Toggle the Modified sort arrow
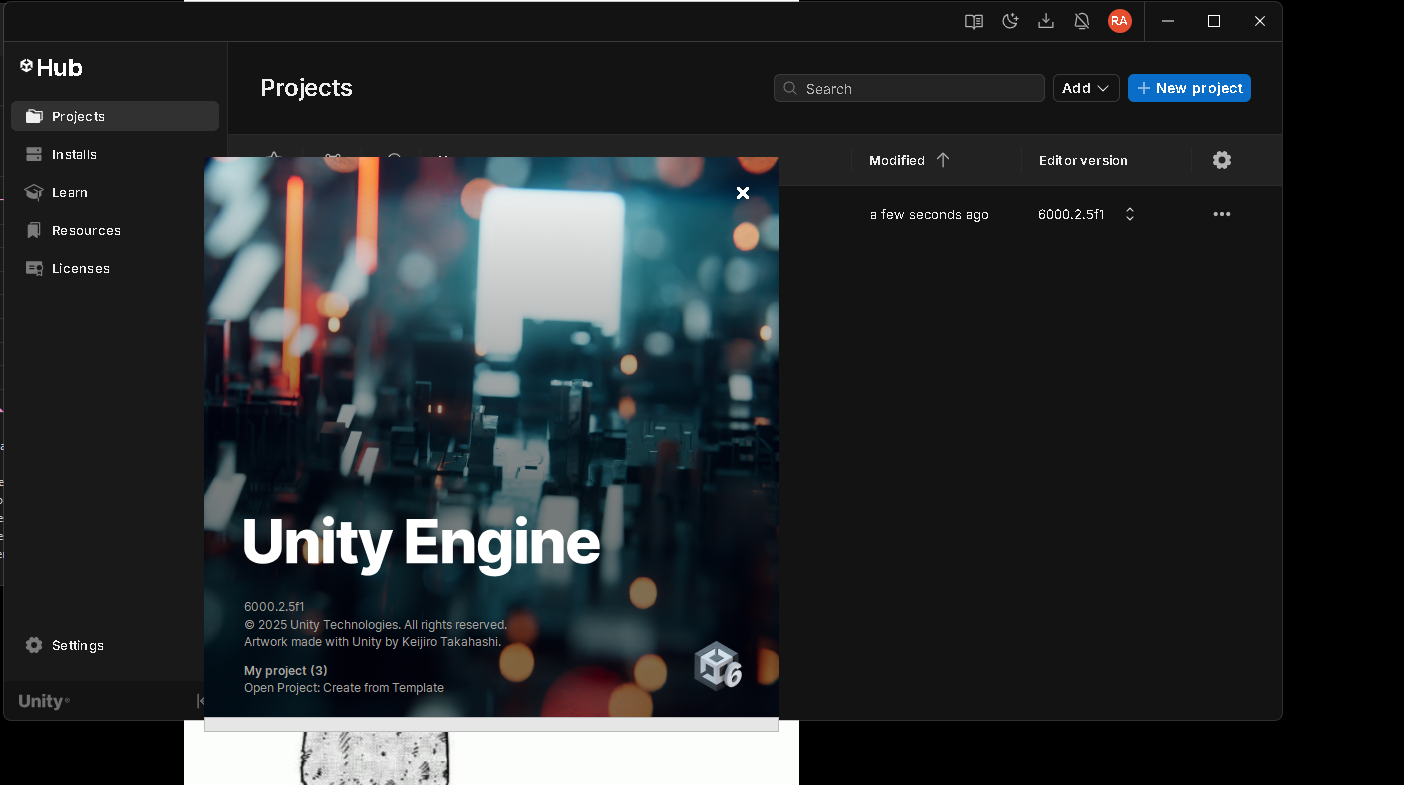This screenshot has width=1404, height=785. tap(943, 160)
